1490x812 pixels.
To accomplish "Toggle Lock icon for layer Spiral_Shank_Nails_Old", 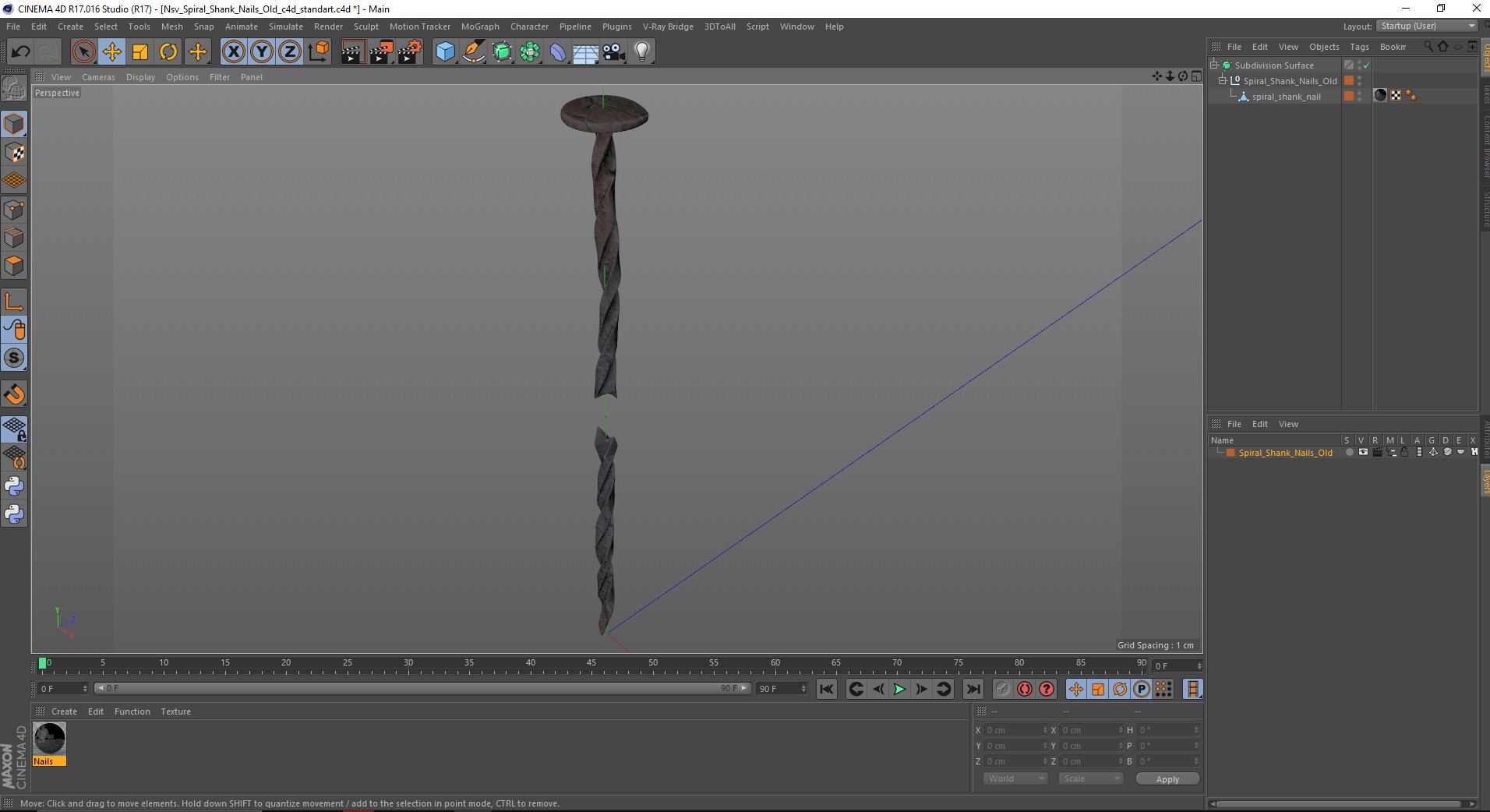I will (1404, 452).
